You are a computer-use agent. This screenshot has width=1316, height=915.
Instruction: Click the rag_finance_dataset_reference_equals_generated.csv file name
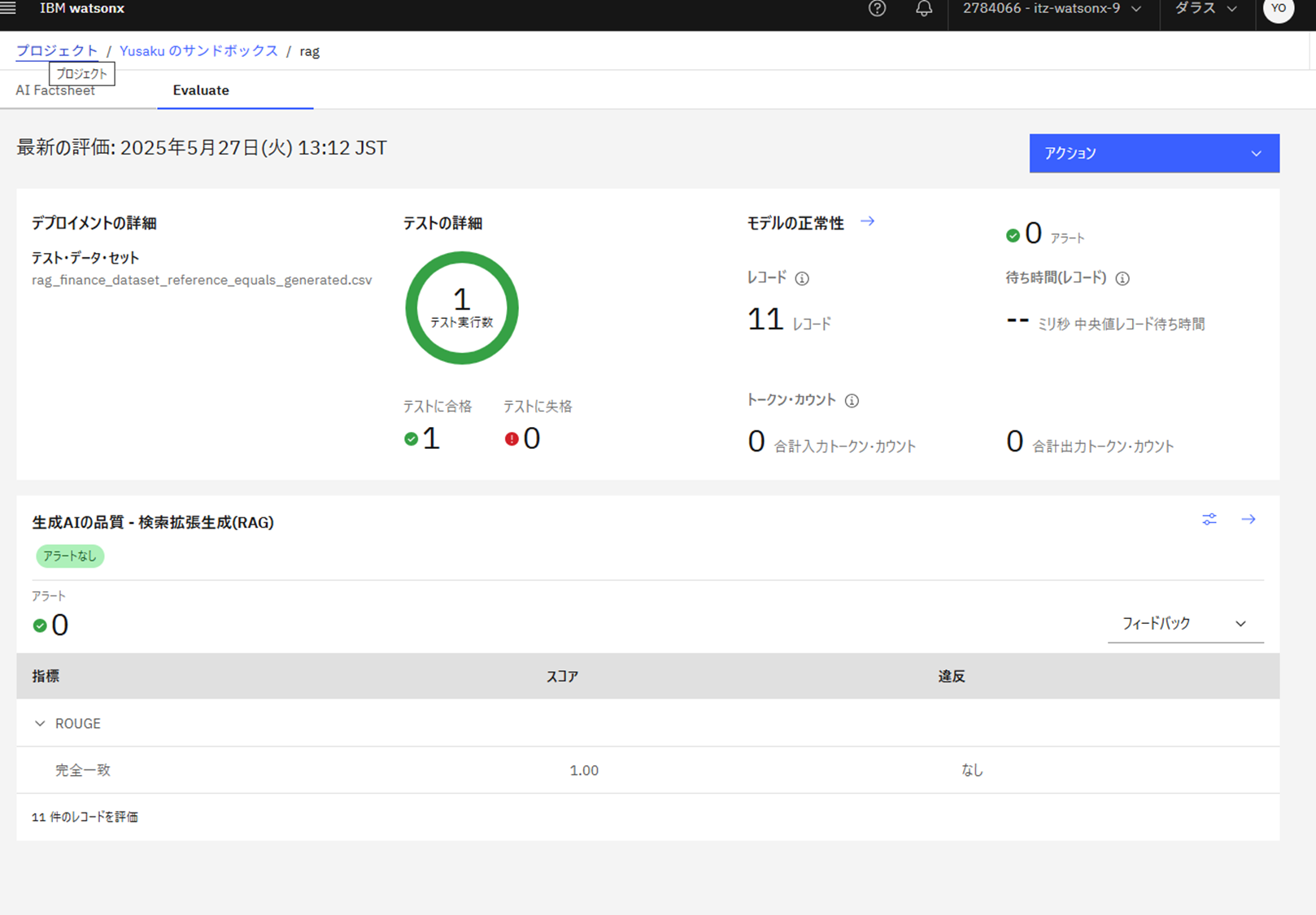202,280
